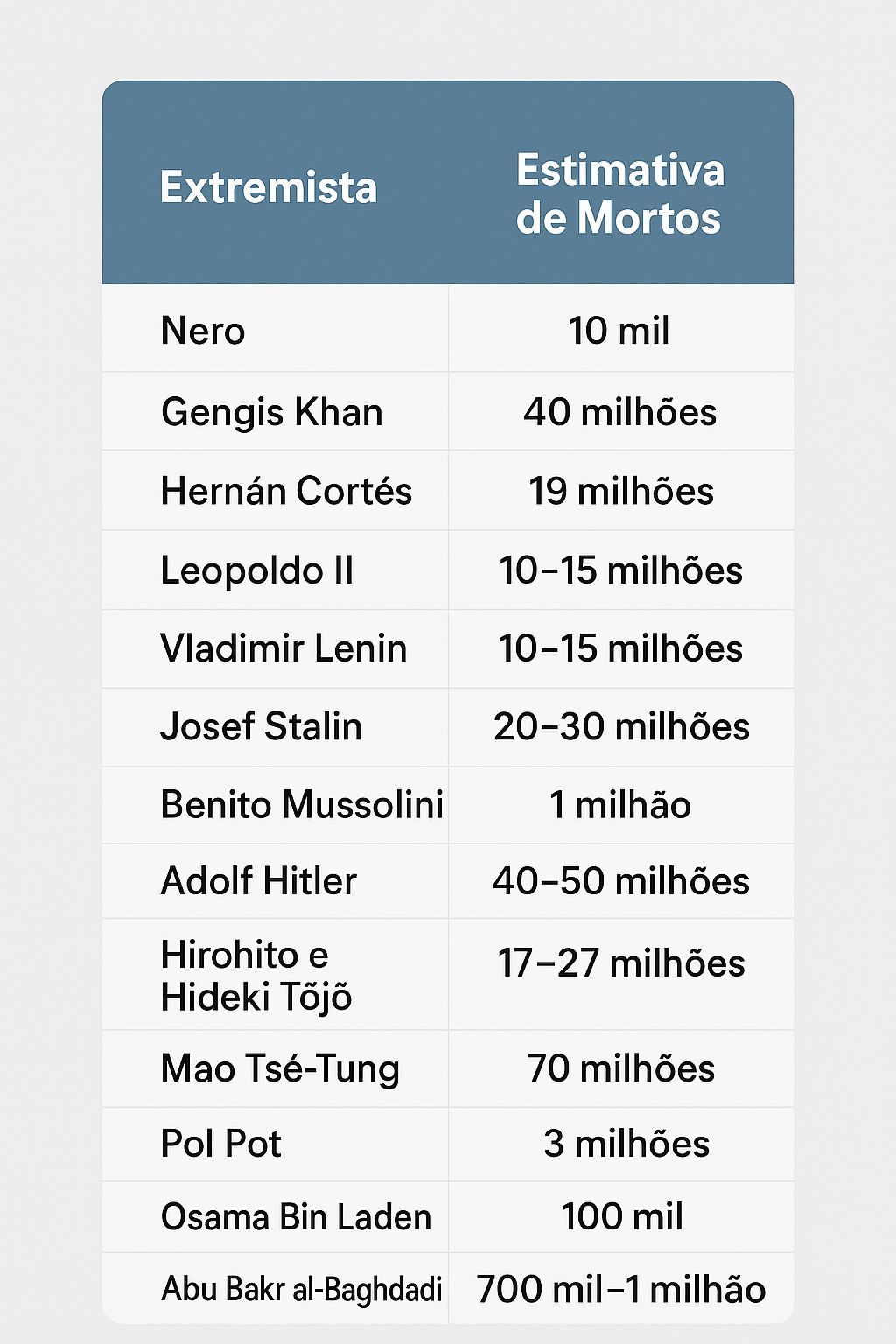Click the 40 milhões value
This screenshot has width=896, height=1344.
coord(620,412)
